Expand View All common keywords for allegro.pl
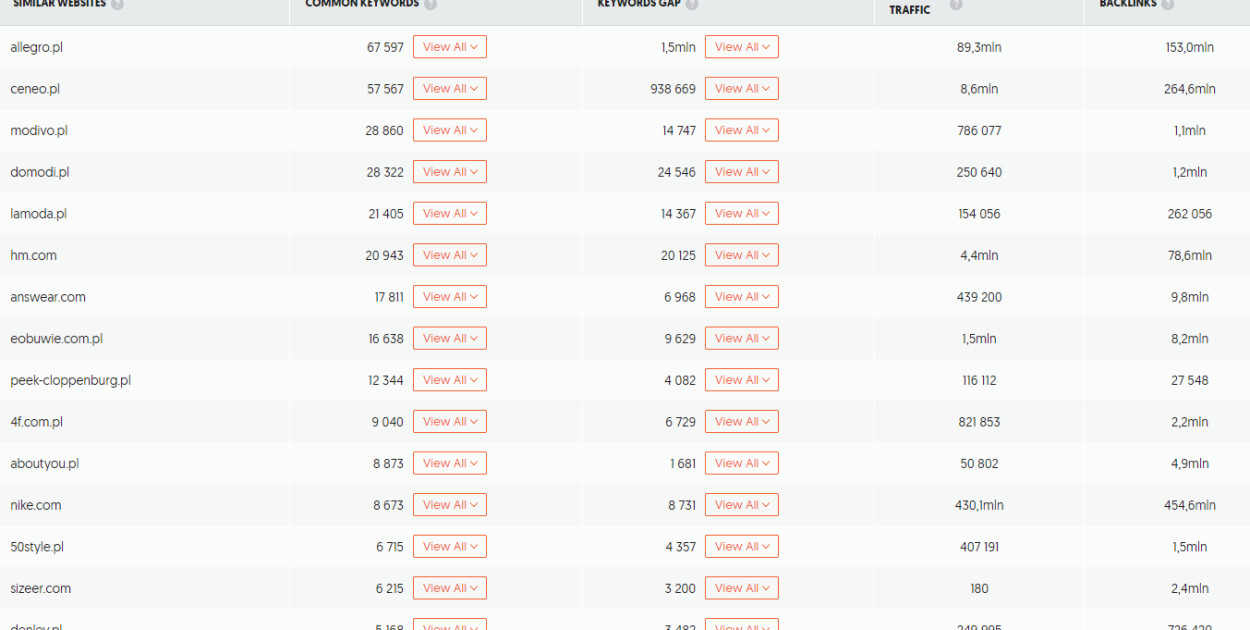The height and width of the screenshot is (630, 1250). (x=449, y=47)
